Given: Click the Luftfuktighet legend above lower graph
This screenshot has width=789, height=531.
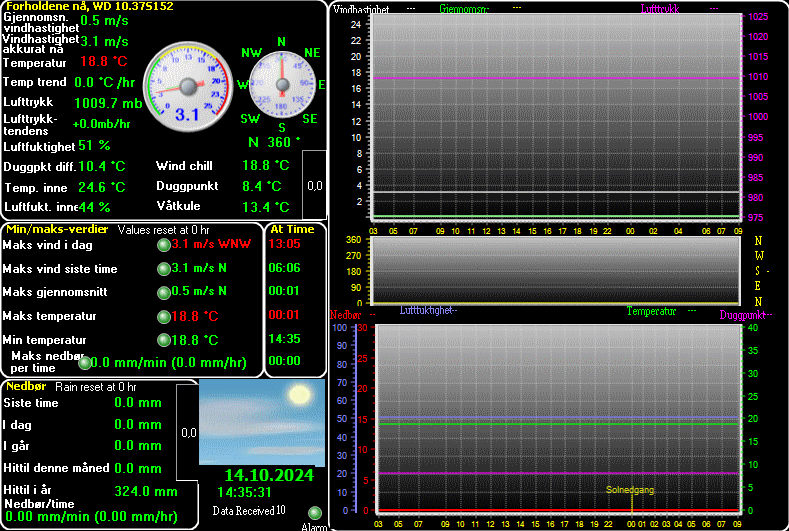Looking at the screenshot, I should click(428, 311).
